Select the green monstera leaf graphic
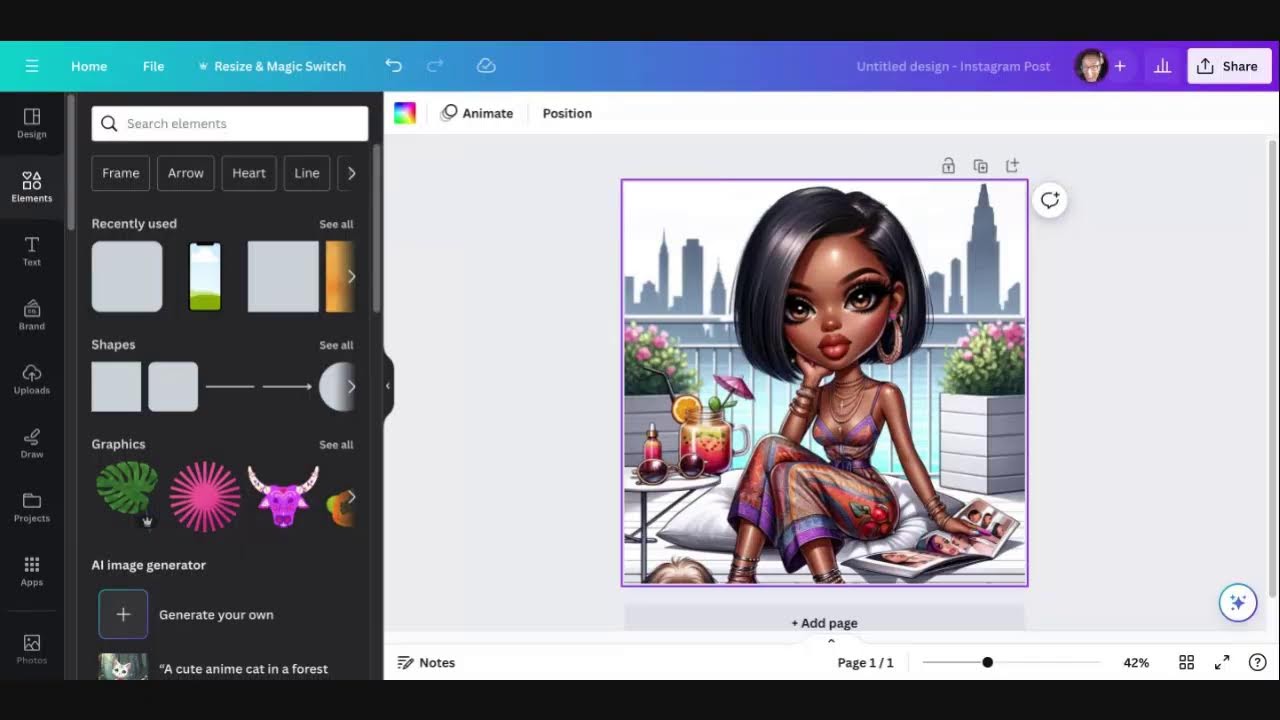The width and height of the screenshot is (1280, 720). [127, 493]
